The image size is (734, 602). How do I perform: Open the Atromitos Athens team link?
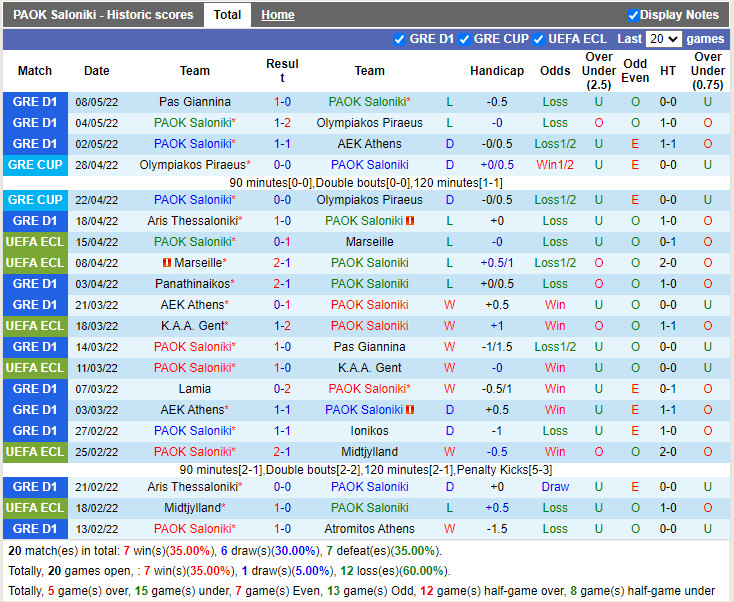pos(369,529)
